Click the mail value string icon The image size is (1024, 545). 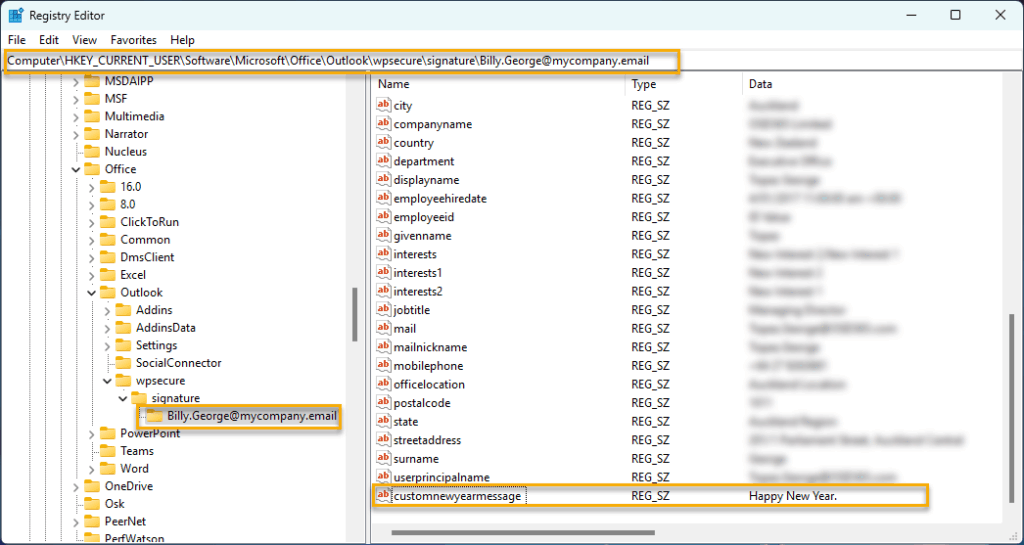[383, 328]
